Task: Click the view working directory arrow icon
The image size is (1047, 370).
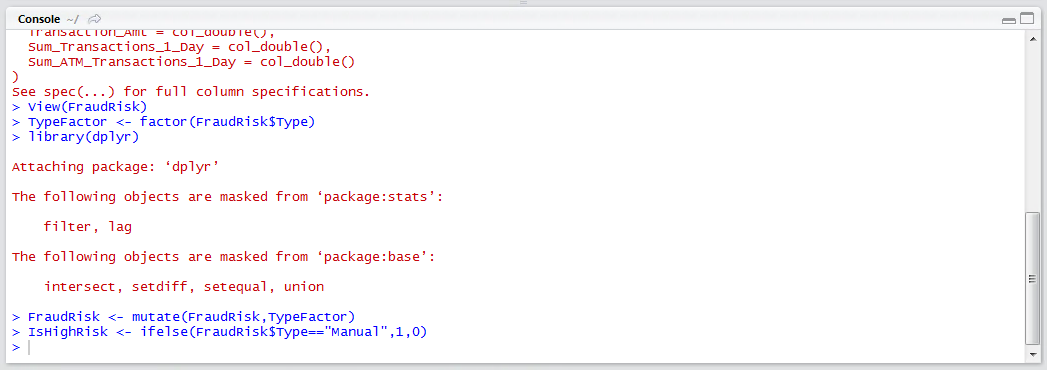Action: tap(95, 19)
